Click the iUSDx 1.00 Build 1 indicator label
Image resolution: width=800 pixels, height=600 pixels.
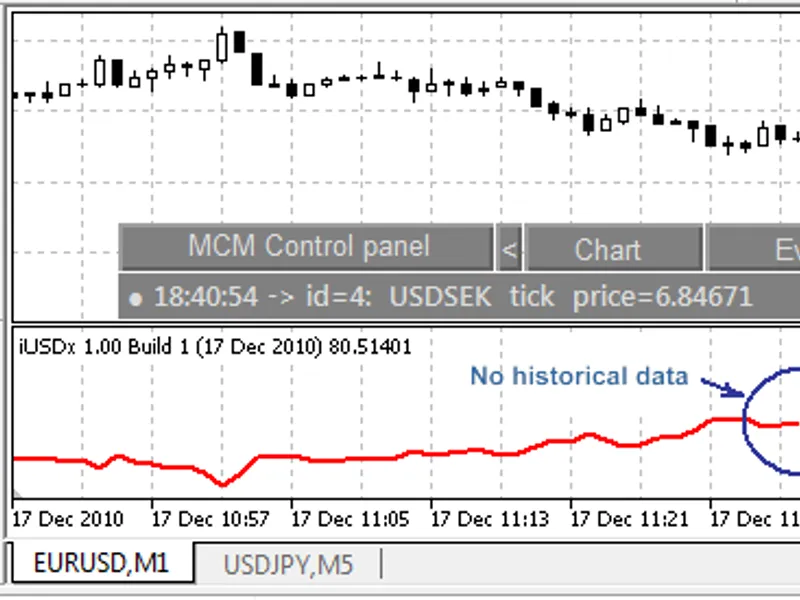(215, 347)
